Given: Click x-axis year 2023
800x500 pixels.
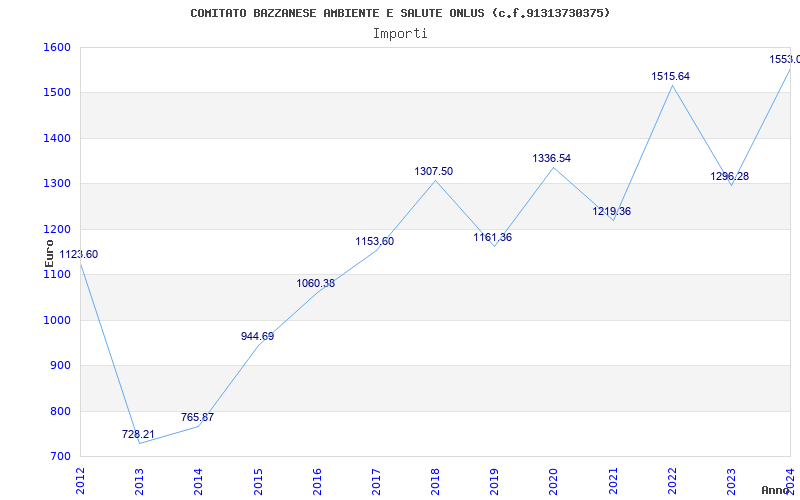Looking at the screenshot, I should click(731, 481).
